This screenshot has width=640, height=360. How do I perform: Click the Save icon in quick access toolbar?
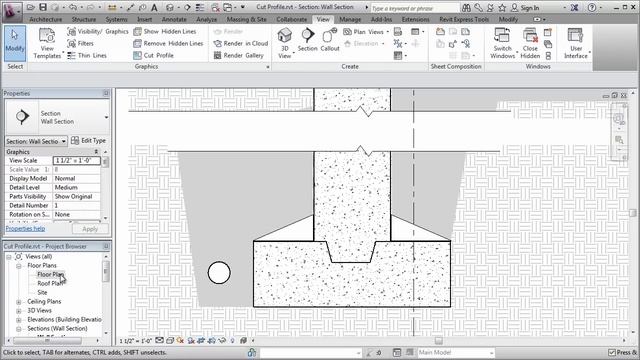(x=42, y=7)
